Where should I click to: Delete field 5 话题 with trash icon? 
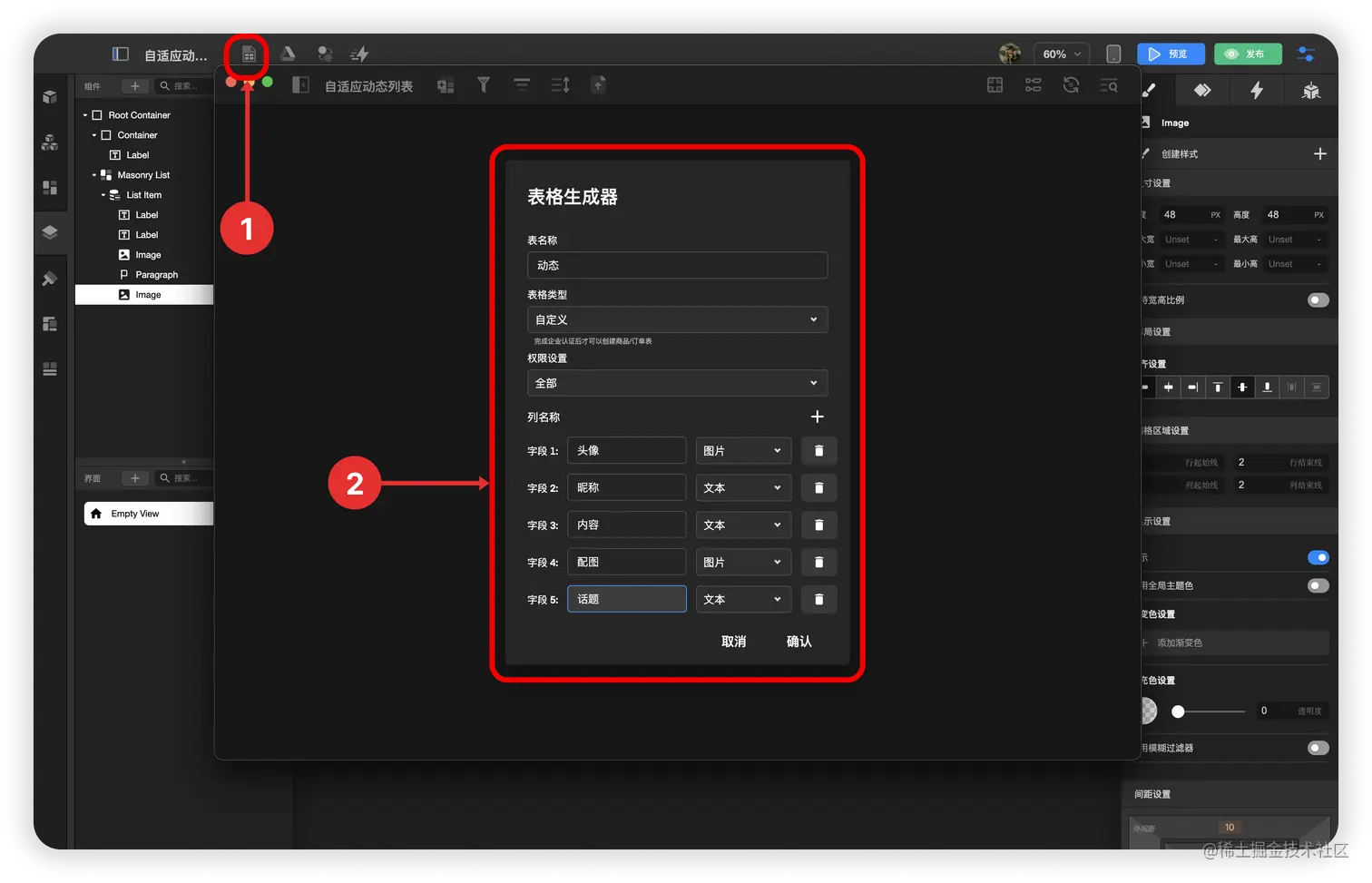pyautogui.click(x=818, y=600)
